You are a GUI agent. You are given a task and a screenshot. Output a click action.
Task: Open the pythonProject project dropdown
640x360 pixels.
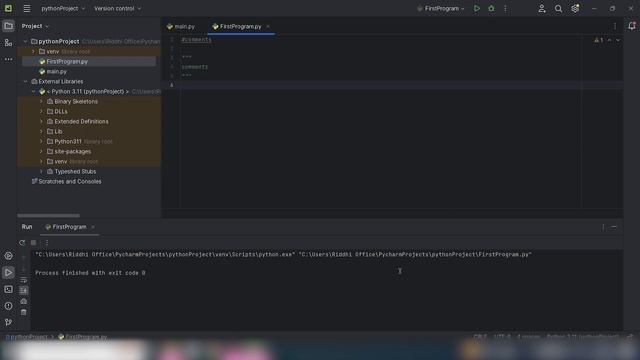pyautogui.click(x=63, y=9)
